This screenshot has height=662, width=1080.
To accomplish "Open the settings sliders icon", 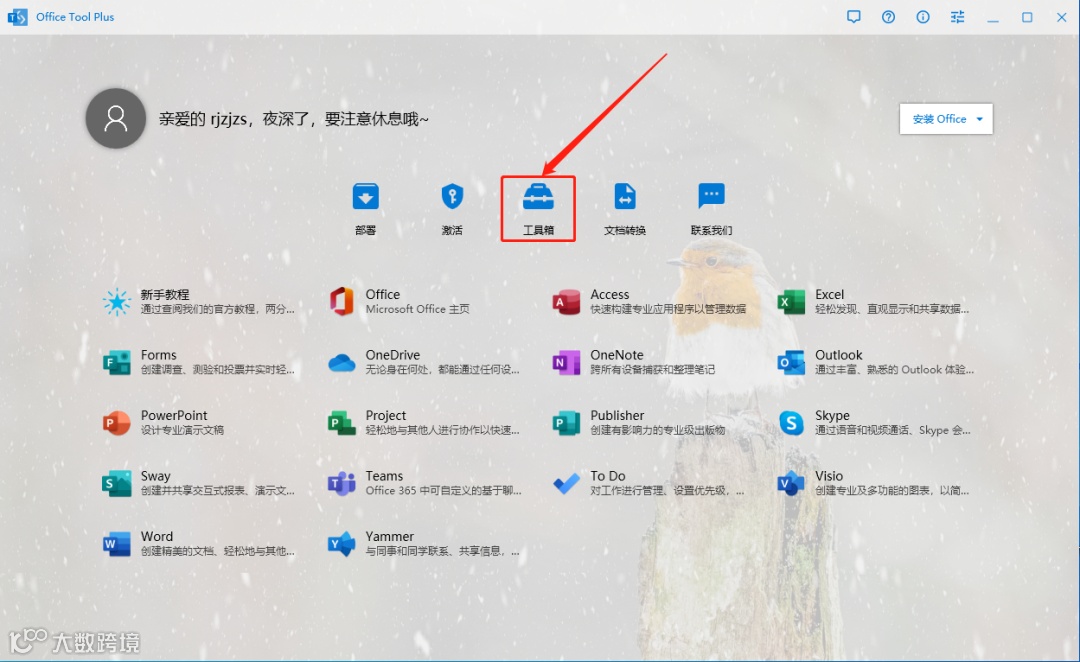I will click(957, 17).
